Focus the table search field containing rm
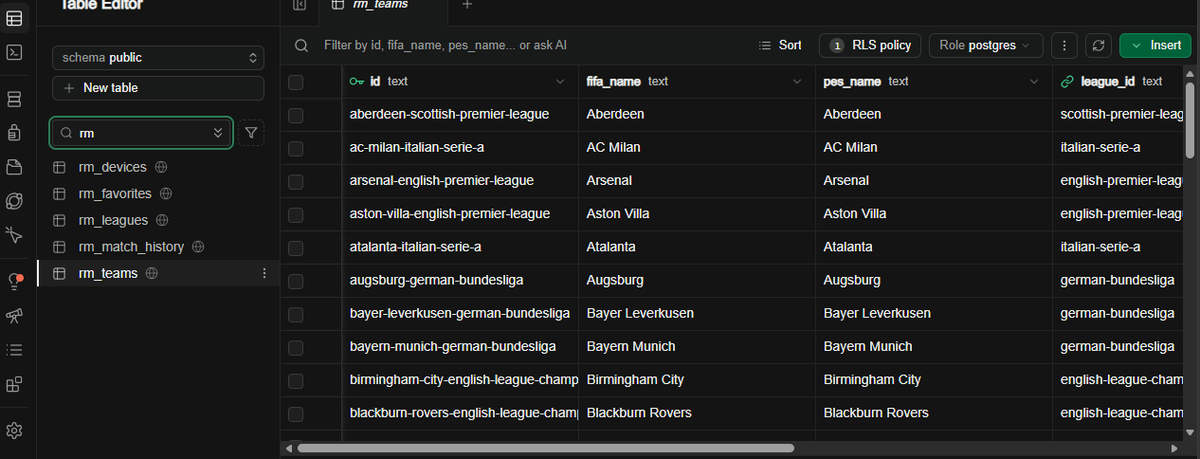Screen dimensions: 1200x459 pyautogui.click(x=140, y=132)
